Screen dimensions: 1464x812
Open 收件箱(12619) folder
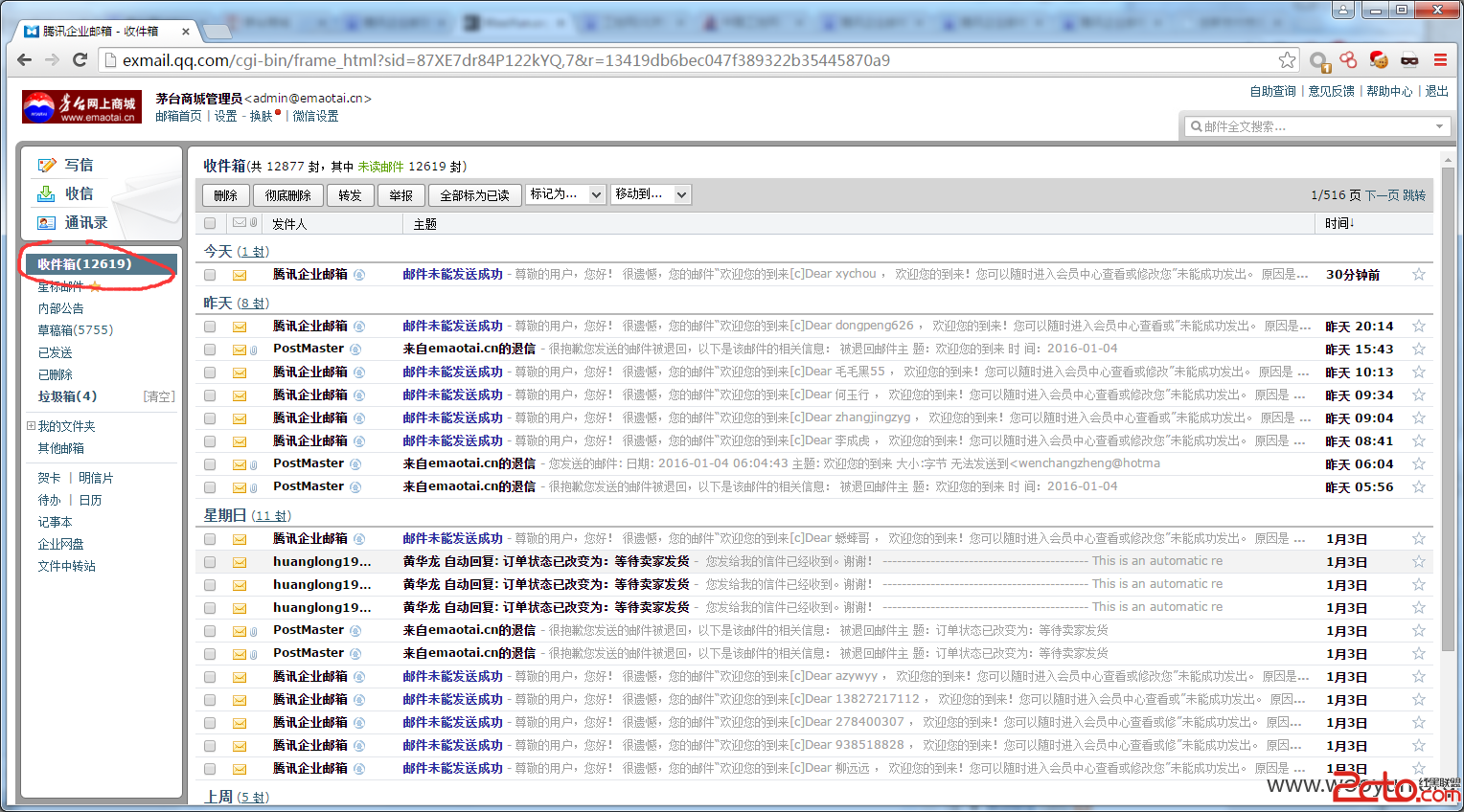[101, 264]
